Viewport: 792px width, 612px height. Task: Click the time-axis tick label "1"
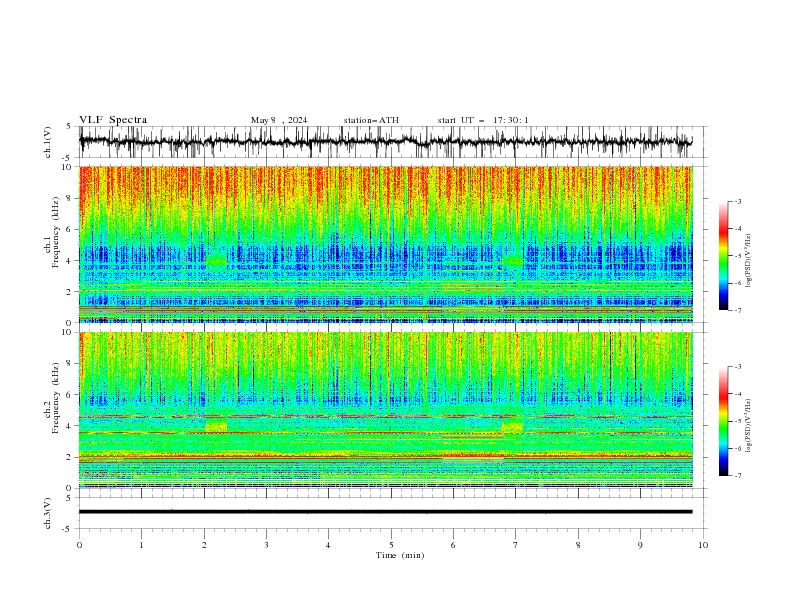point(141,545)
